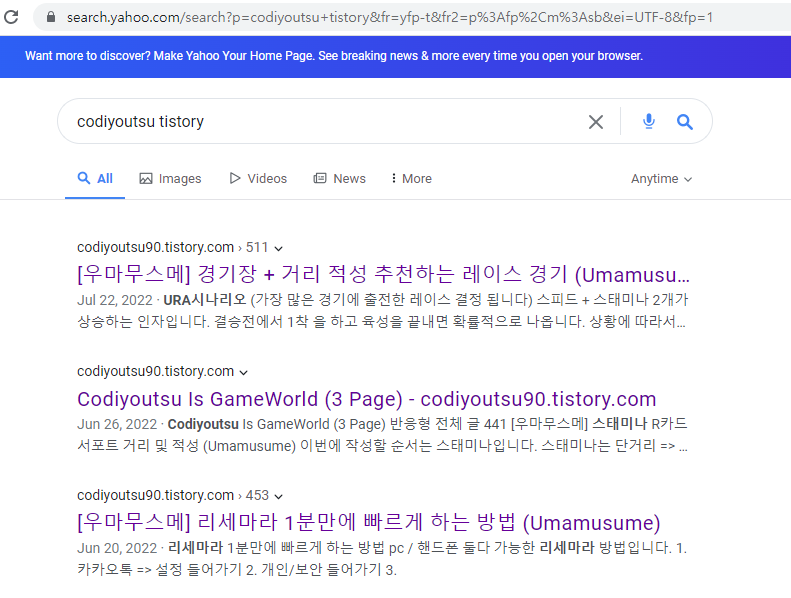Clear the search box with the X icon
This screenshot has width=791, height=598.
click(596, 122)
